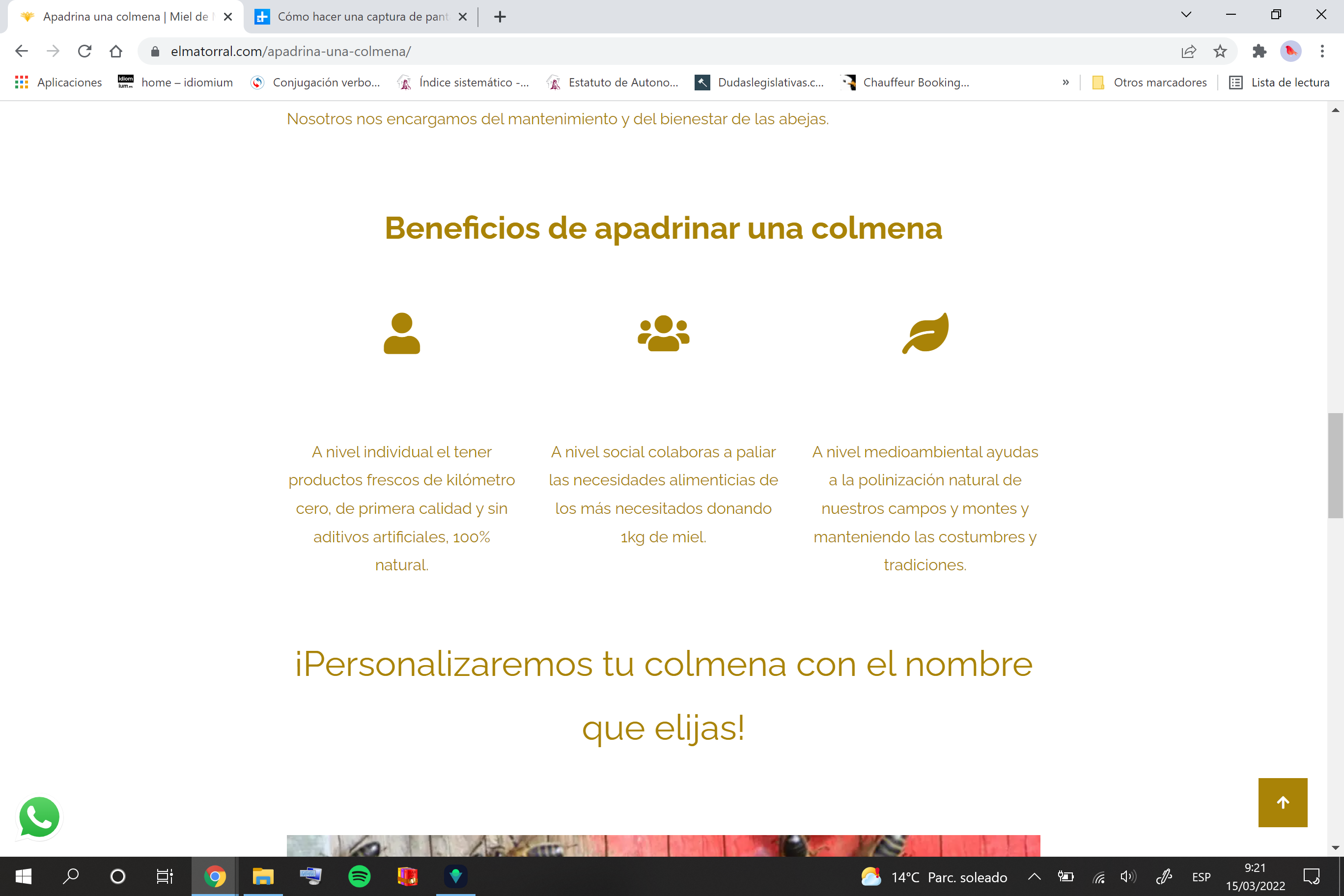
Task: Open the weather widget 14°C
Action: pyautogui.click(x=934, y=877)
